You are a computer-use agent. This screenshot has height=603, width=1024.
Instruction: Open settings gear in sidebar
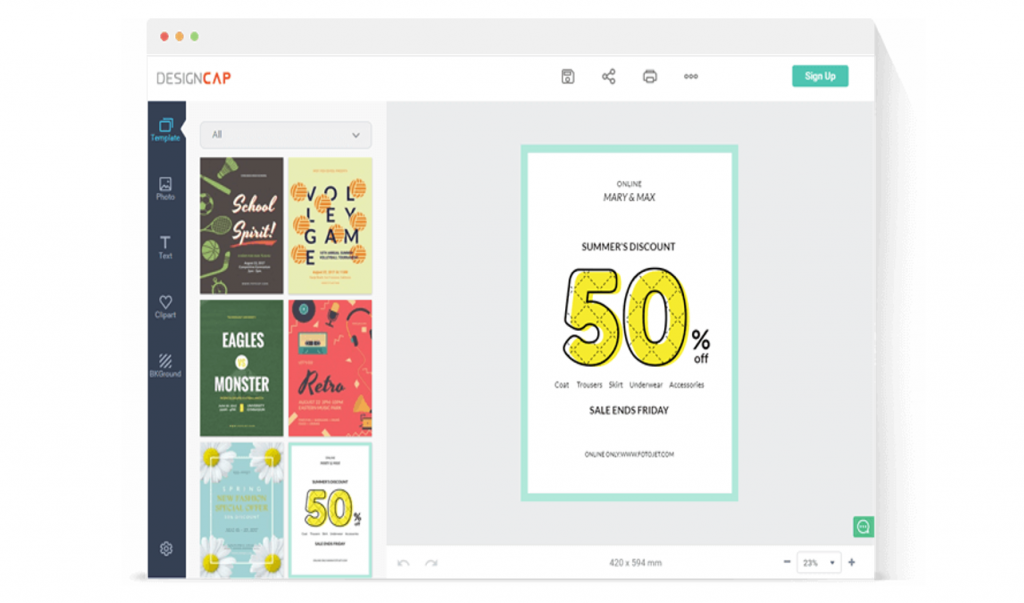pyautogui.click(x=167, y=549)
